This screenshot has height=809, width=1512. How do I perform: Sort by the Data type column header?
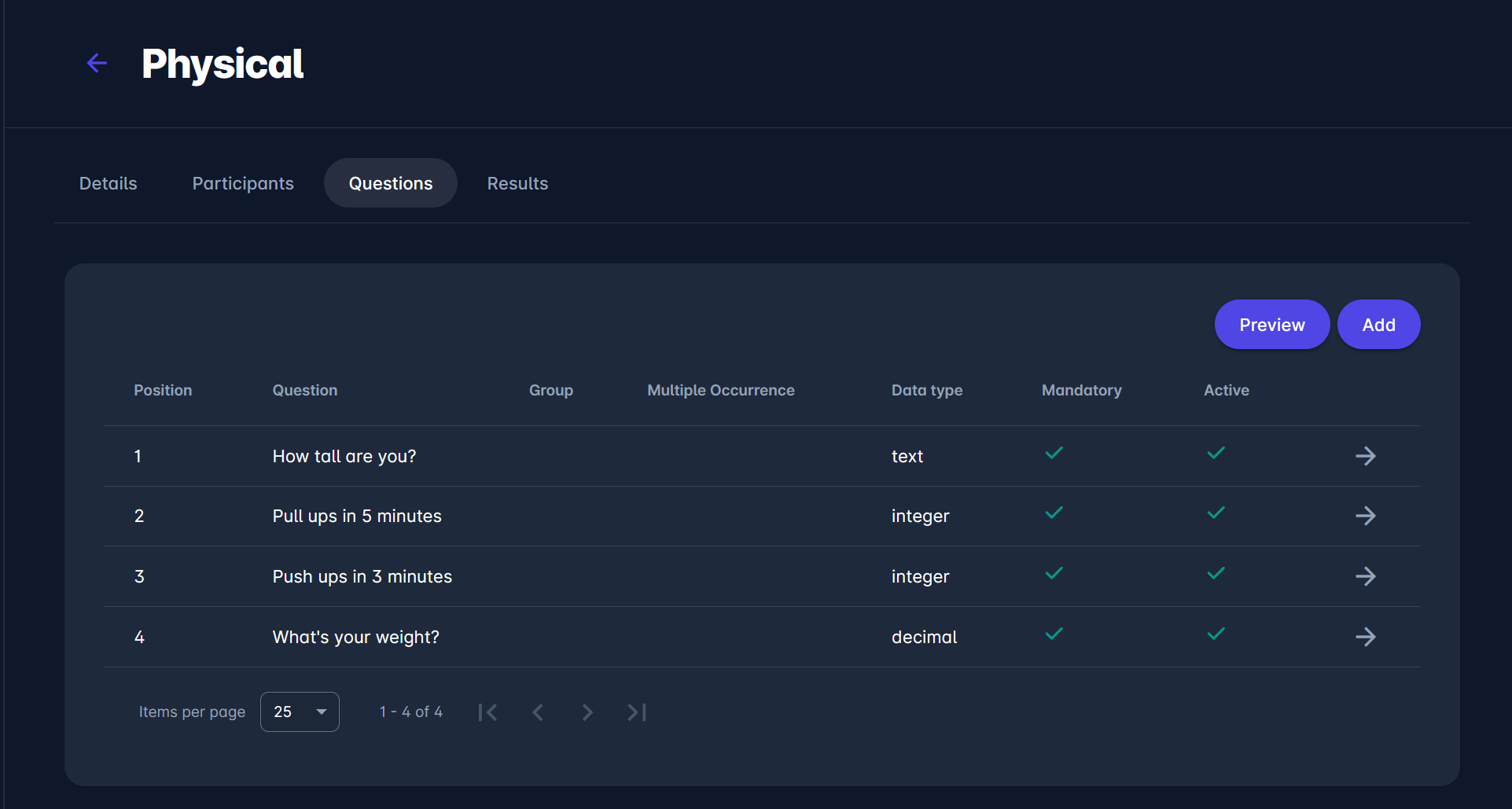coord(926,391)
